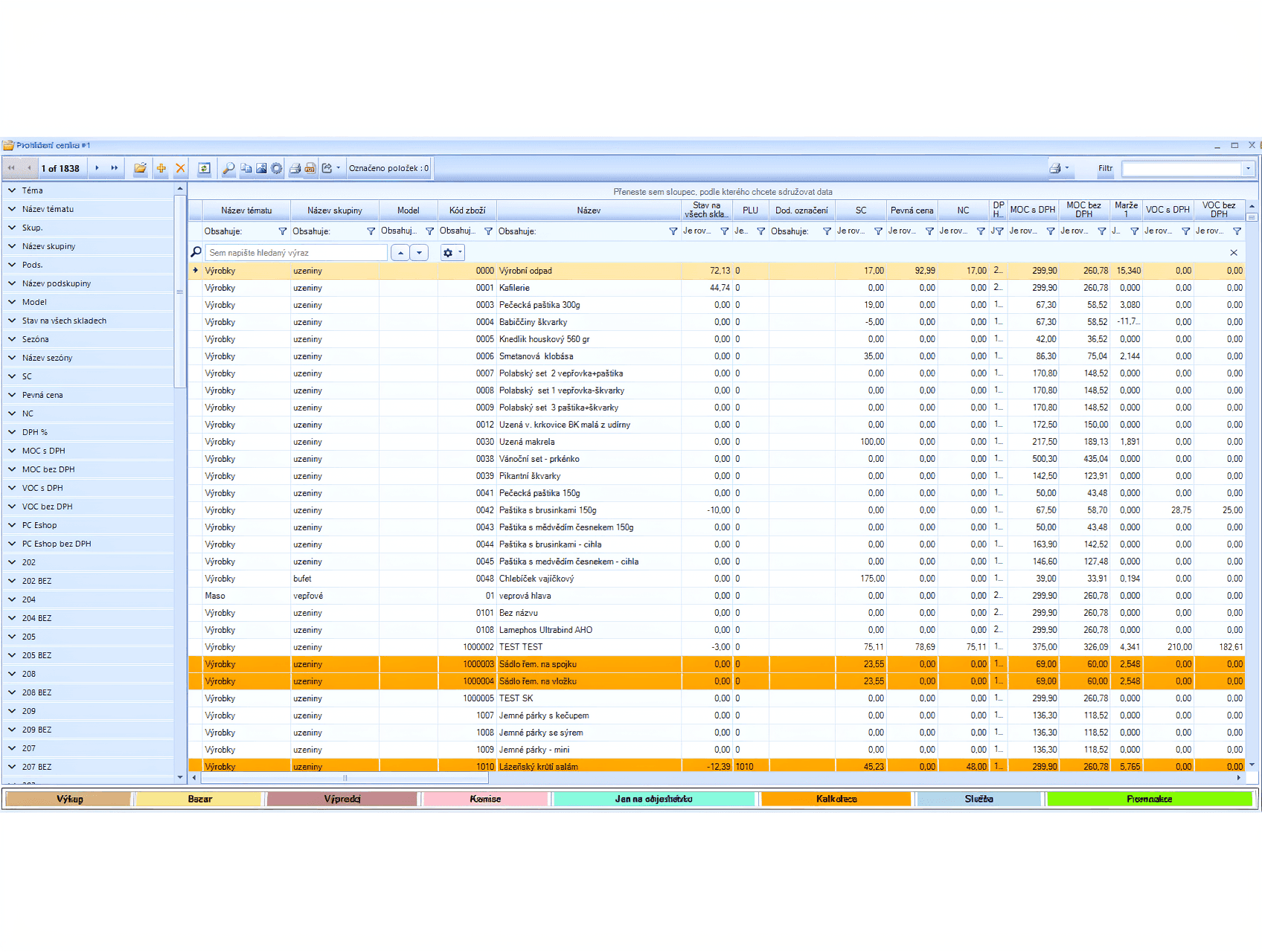Click the horizontal scrollbar of table
The width and height of the screenshot is (1262, 952).
345,778
